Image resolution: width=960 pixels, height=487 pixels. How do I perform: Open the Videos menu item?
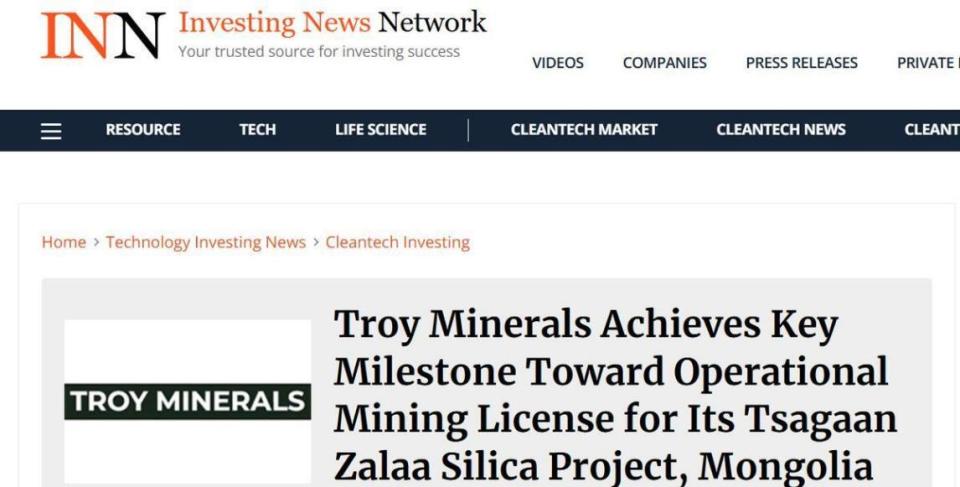point(557,63)
